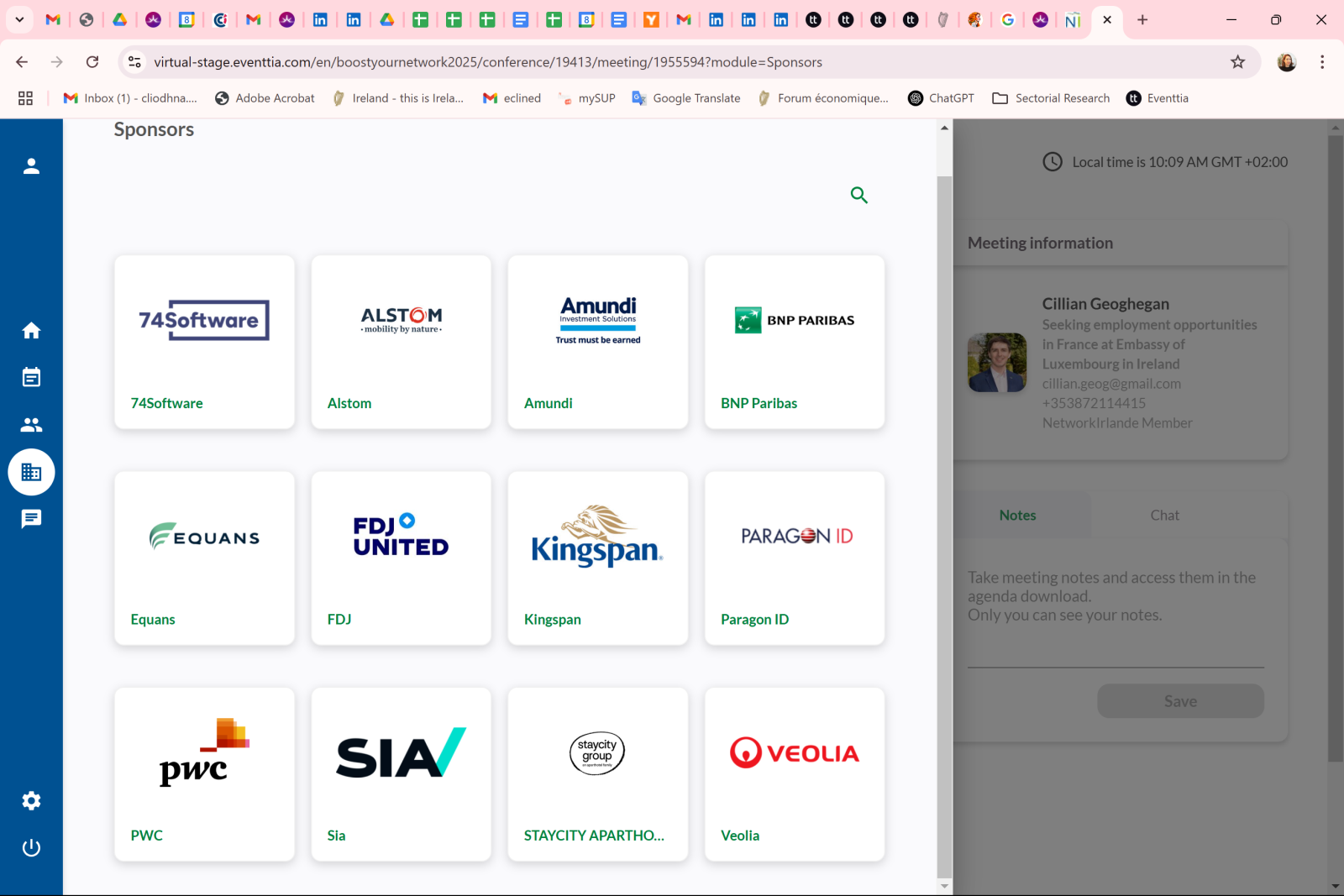Open new browser tab

click(x=1142, y=19)
